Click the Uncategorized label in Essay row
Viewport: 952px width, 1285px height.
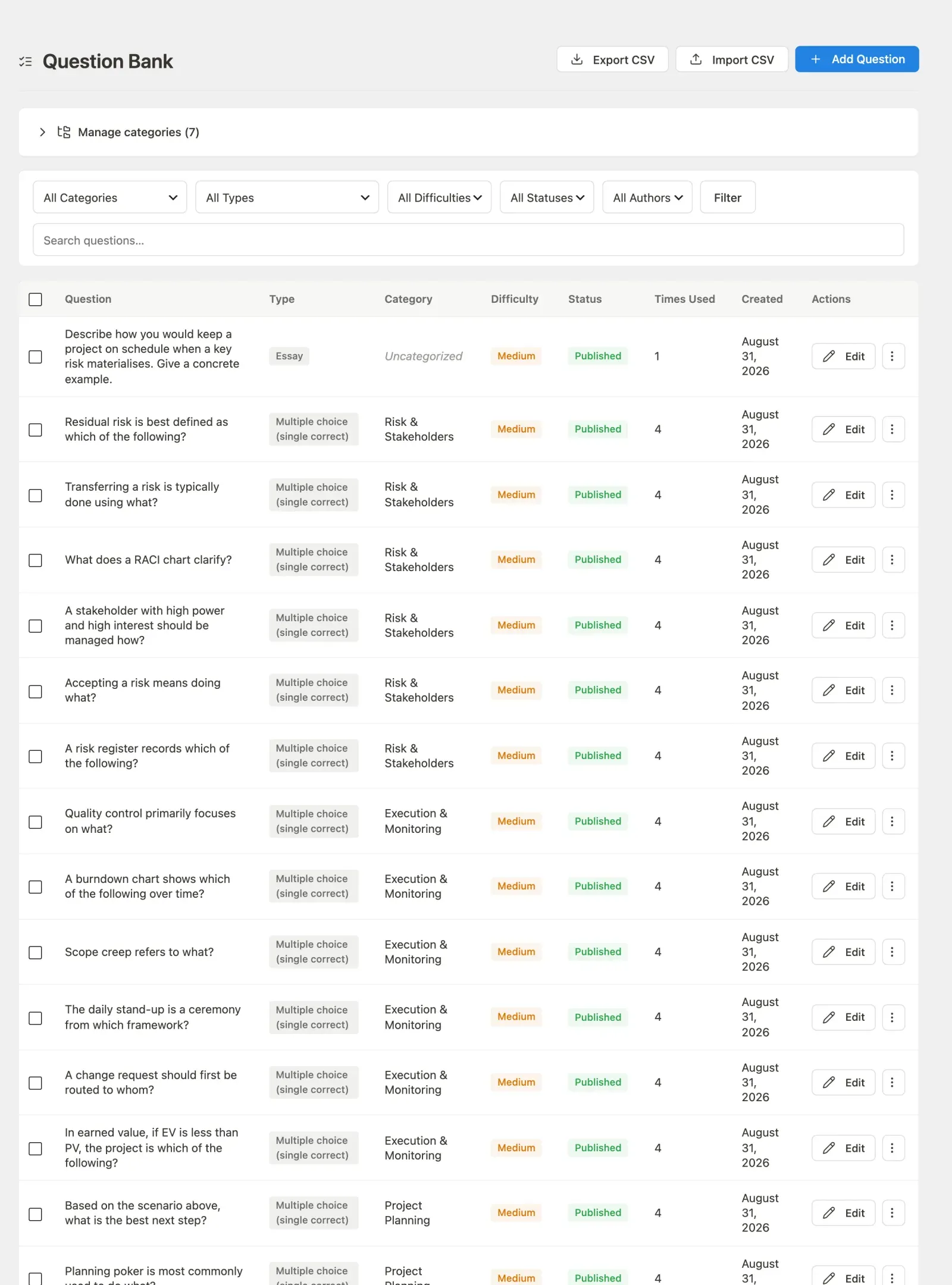pos(423,356)
